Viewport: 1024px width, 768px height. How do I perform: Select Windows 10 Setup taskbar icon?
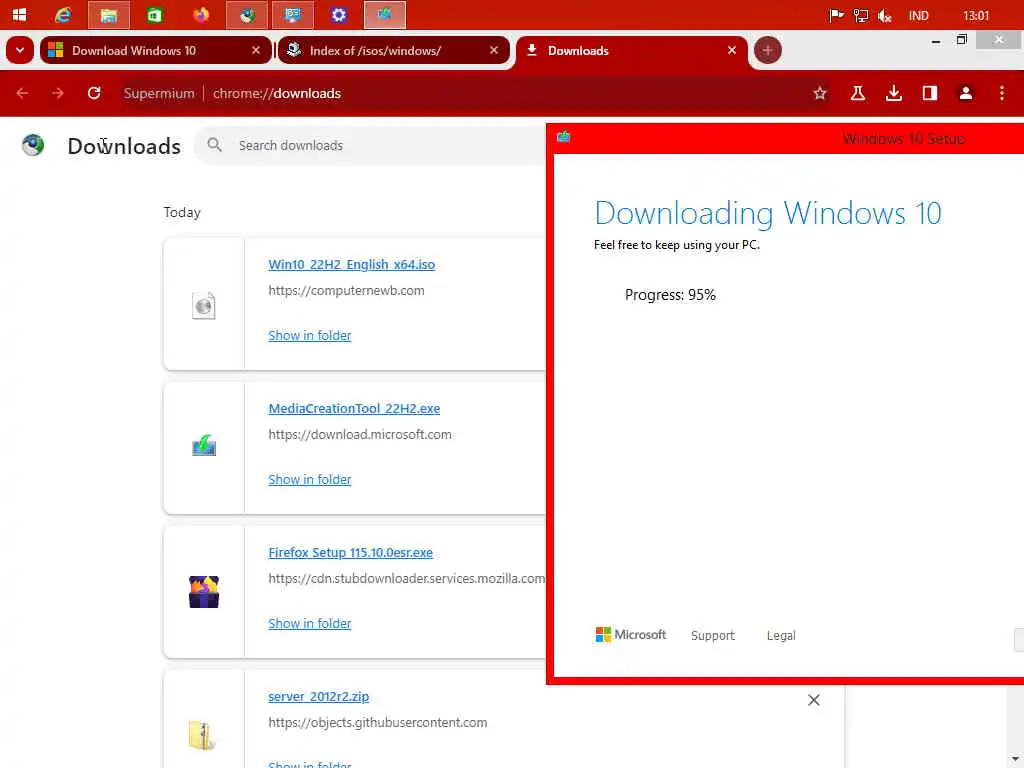coord(385,15)
